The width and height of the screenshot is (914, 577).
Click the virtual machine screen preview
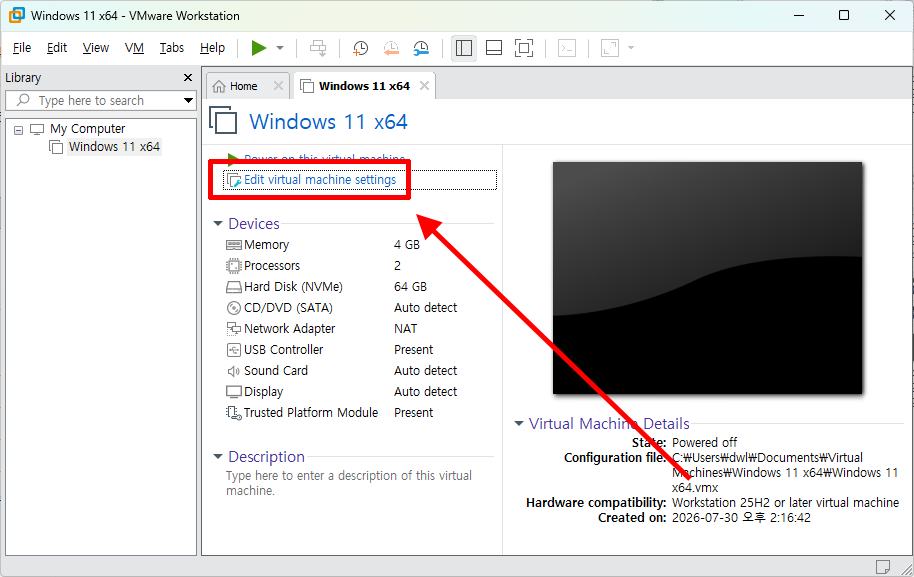[x=707, y=278]
